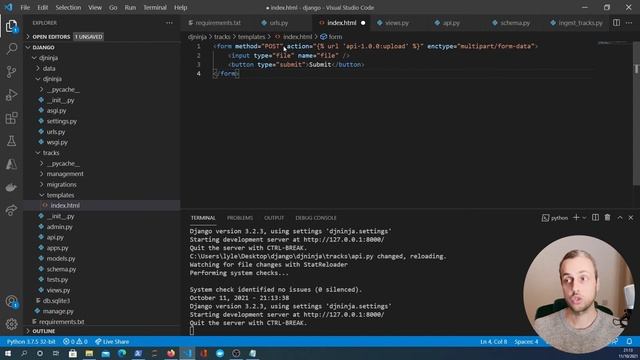Image resolution: width=640 pixels, height=360 pixels.
Task: Open the Manage gear menu
Action: 11,324
